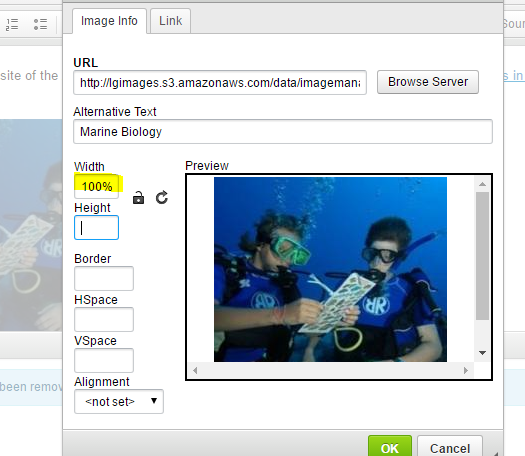
Task: Click preview horizontal scroll left arrow
Action: [x=195, y=370]
